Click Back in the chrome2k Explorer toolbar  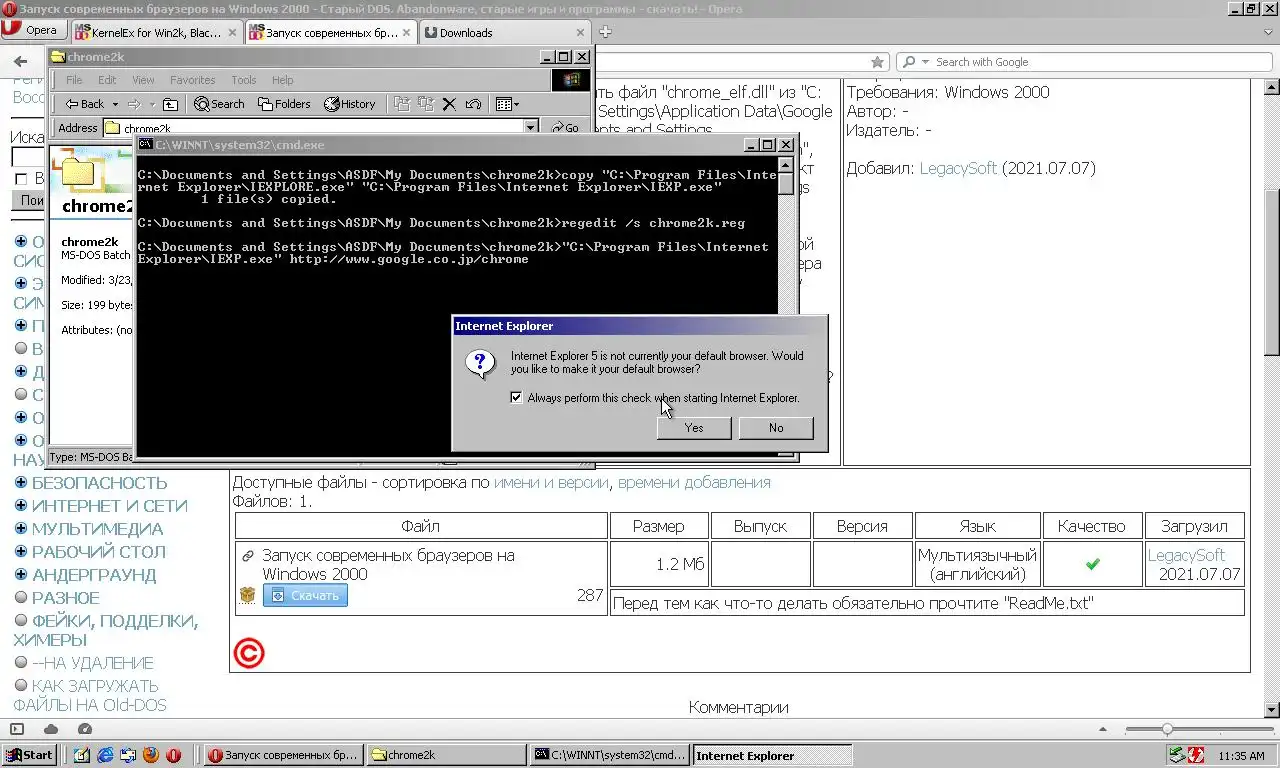(85, 104)
